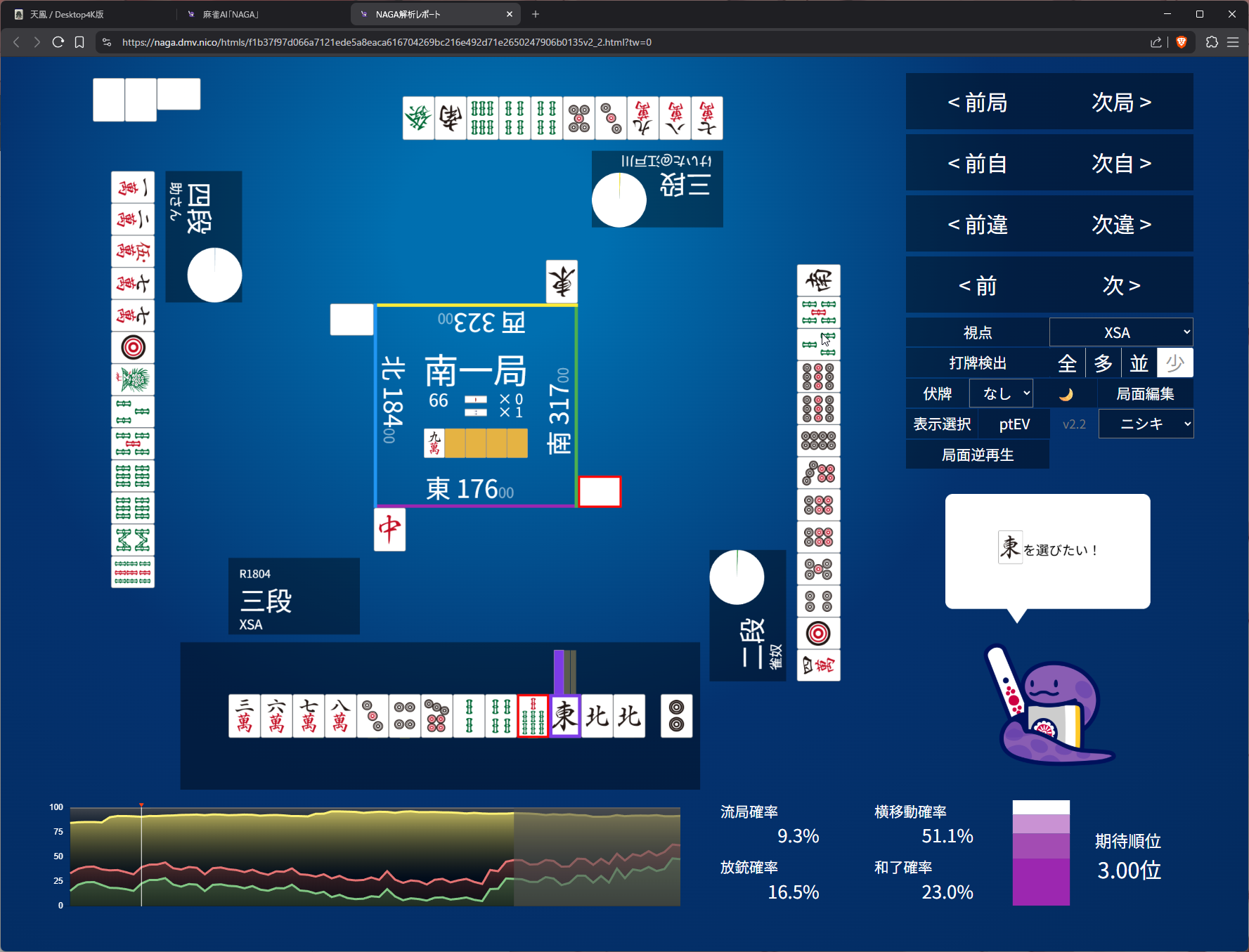This screenshot has width=1249, height=952.
Task: Click the purple expected rank color bar
Action: 1041,853
